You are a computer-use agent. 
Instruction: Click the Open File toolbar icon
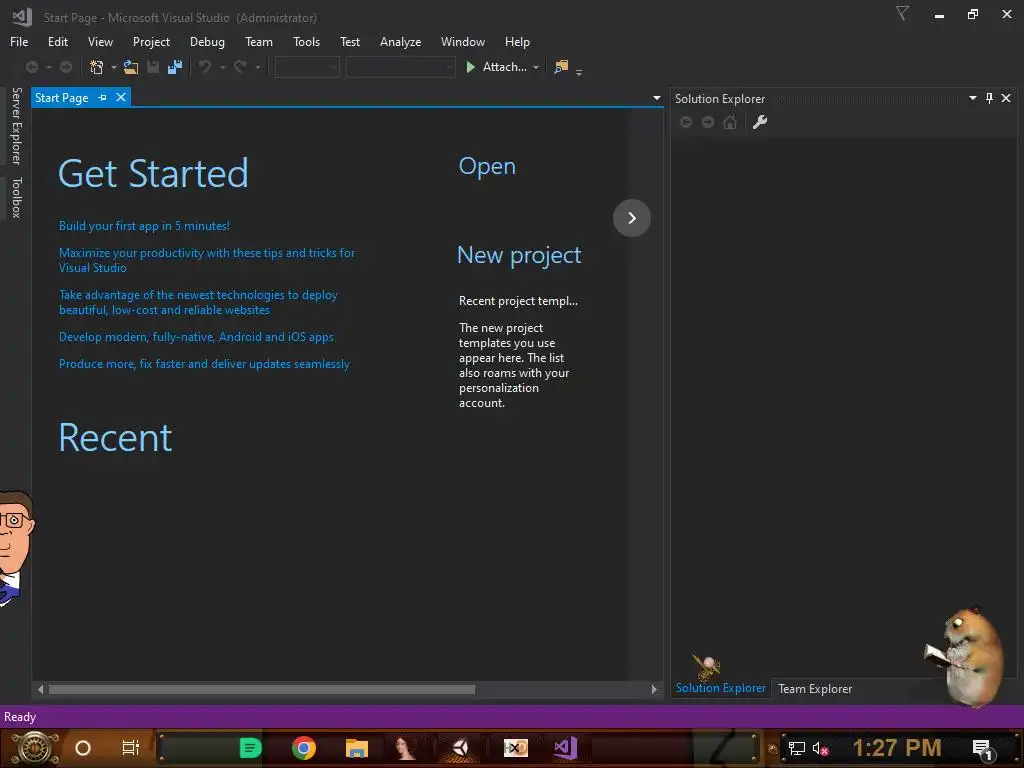[x=131, y=67]
